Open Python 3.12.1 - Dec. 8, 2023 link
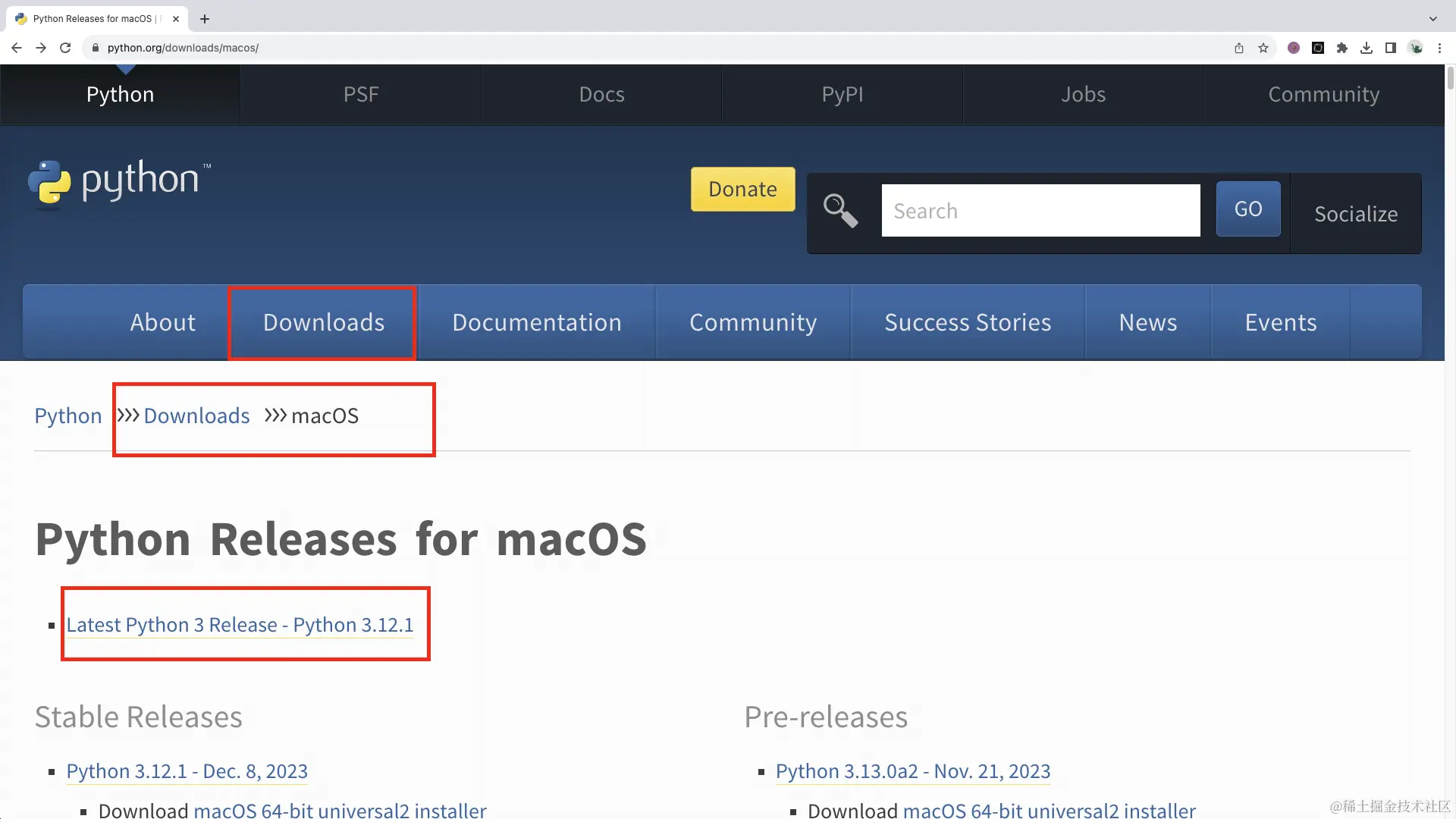This screenshot has height=819, width=1456. click(187, 771)
